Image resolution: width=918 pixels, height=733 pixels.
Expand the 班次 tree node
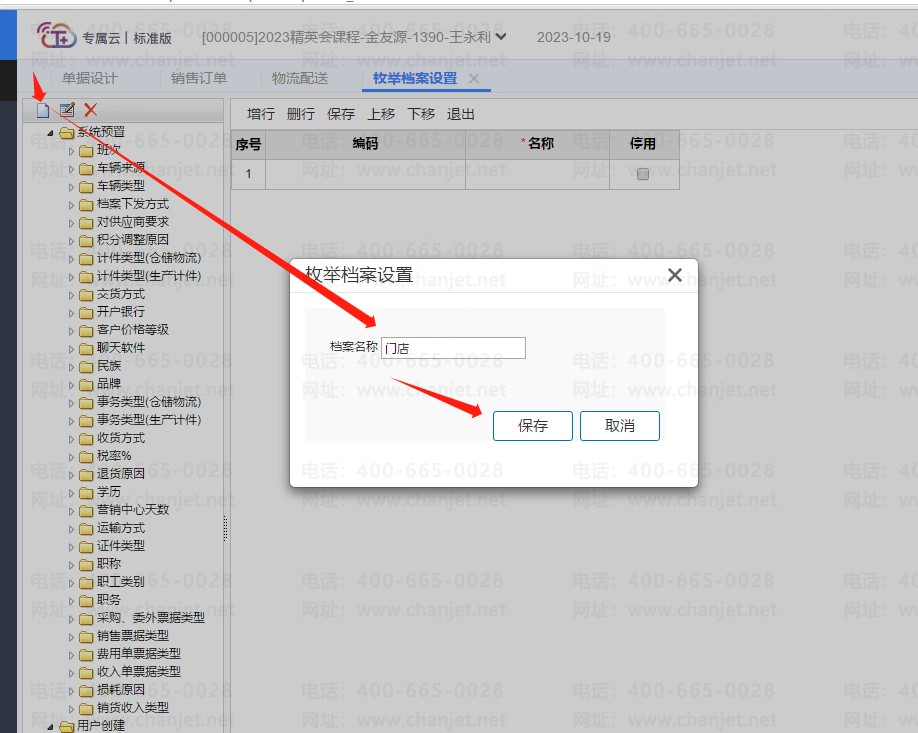71,151
